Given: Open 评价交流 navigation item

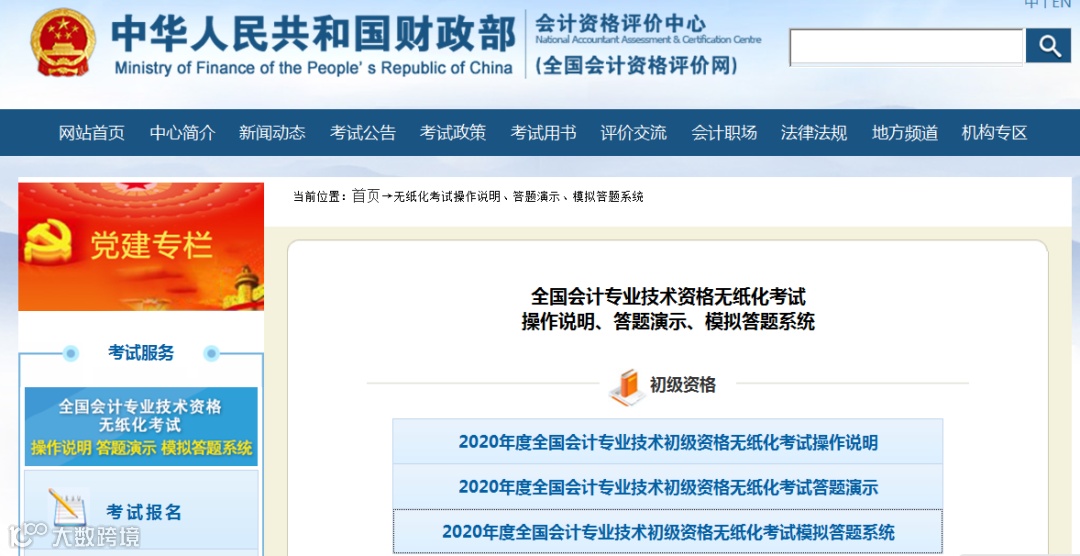Looking at the screenshot, I should pos(634,133).
